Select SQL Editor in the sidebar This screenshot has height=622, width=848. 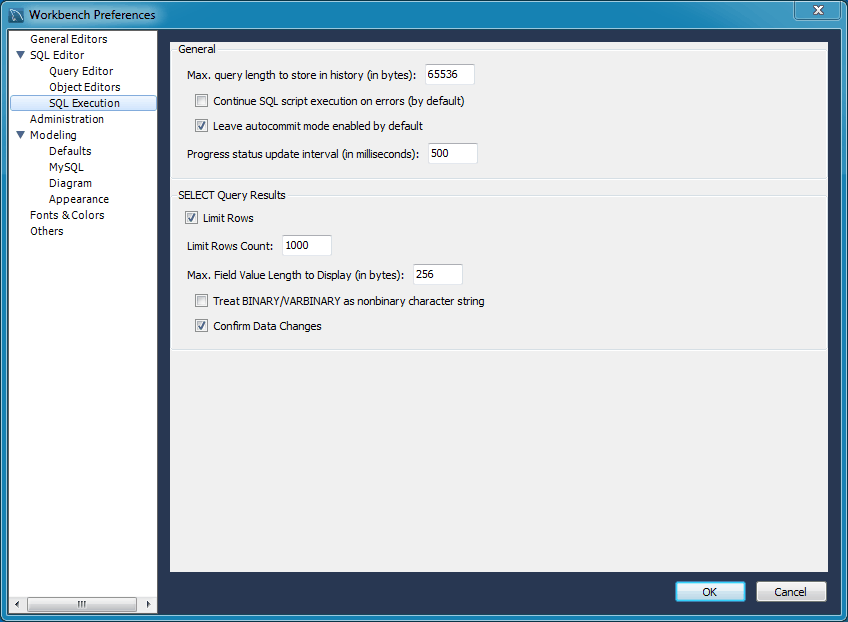[x=57, y=55]
